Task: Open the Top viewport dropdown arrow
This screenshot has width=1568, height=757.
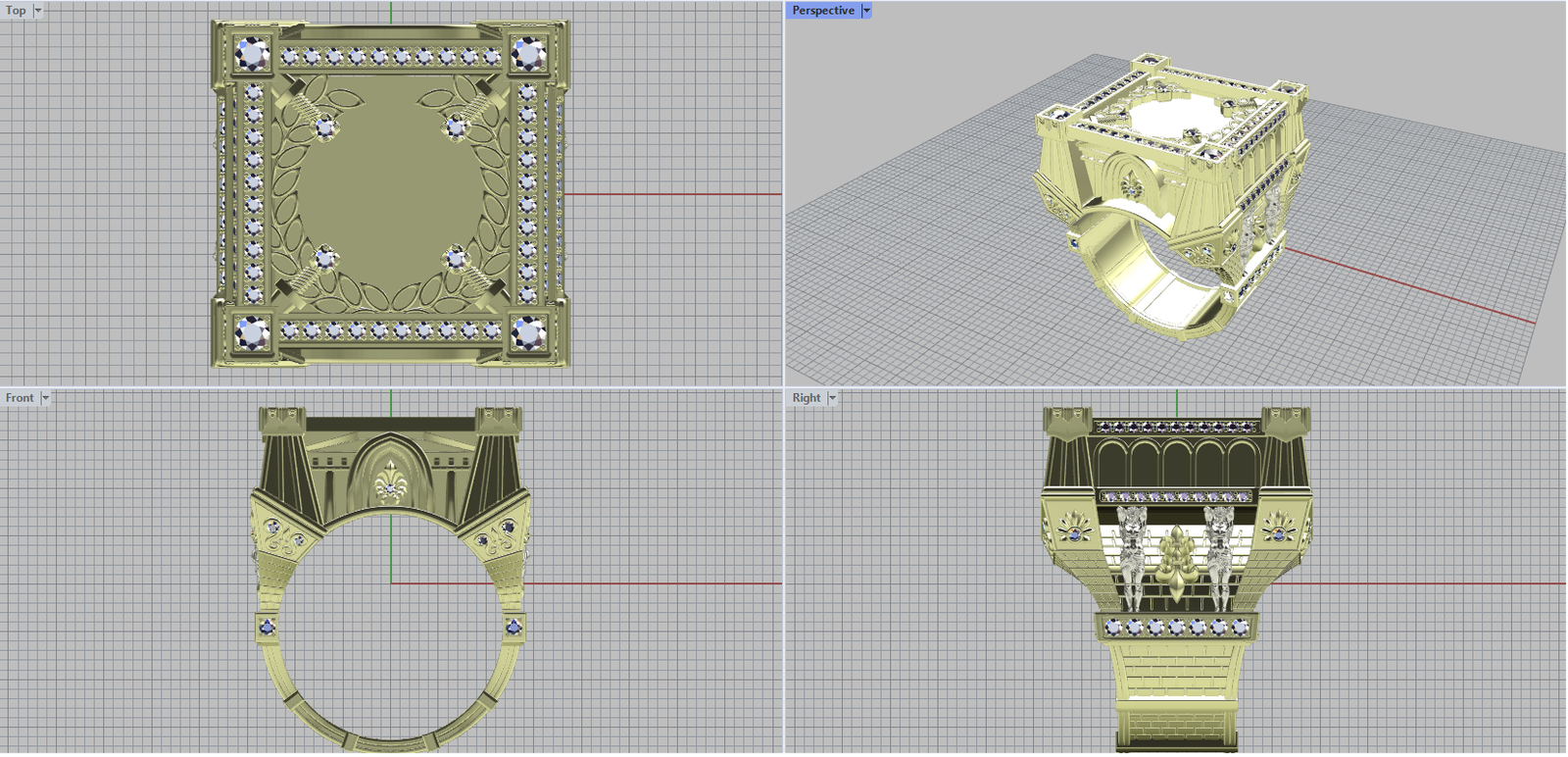Action: [38, 11]
